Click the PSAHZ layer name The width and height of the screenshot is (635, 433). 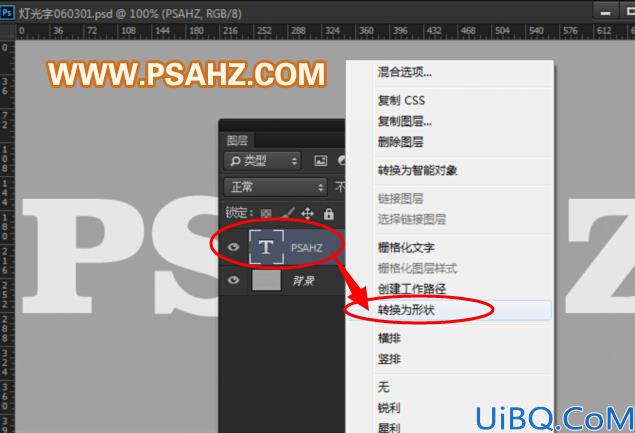tap(307, 247)
